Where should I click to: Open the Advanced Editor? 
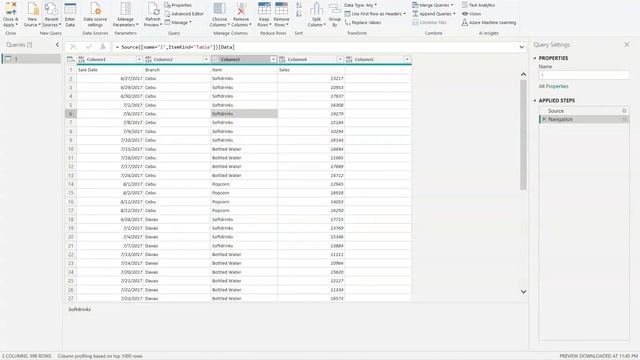coord(184,14)
